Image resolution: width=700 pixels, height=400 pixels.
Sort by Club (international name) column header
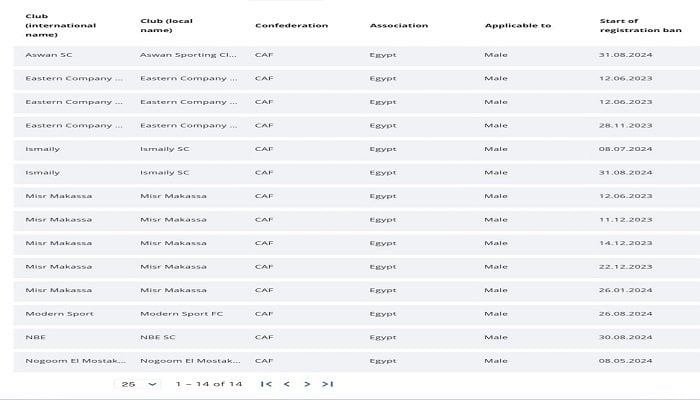pos(61,25)
